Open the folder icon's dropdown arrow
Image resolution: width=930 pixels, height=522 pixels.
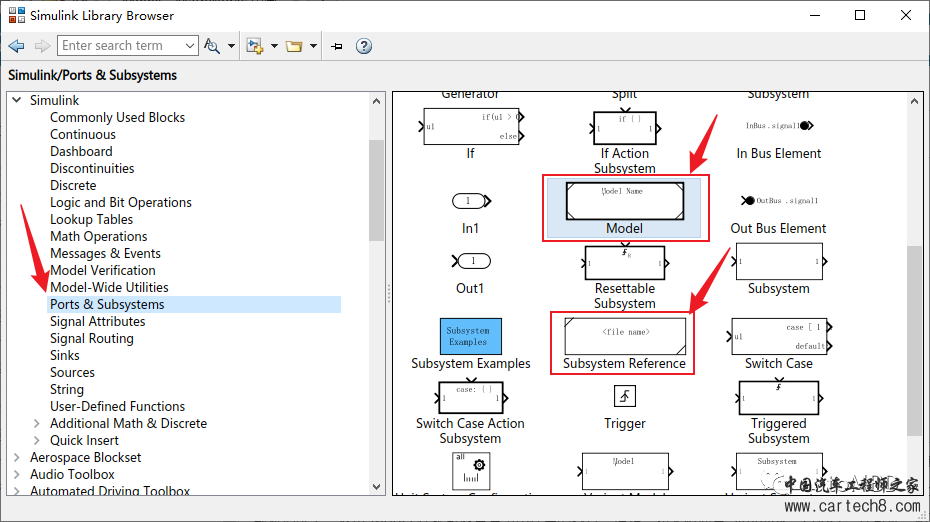313,46
